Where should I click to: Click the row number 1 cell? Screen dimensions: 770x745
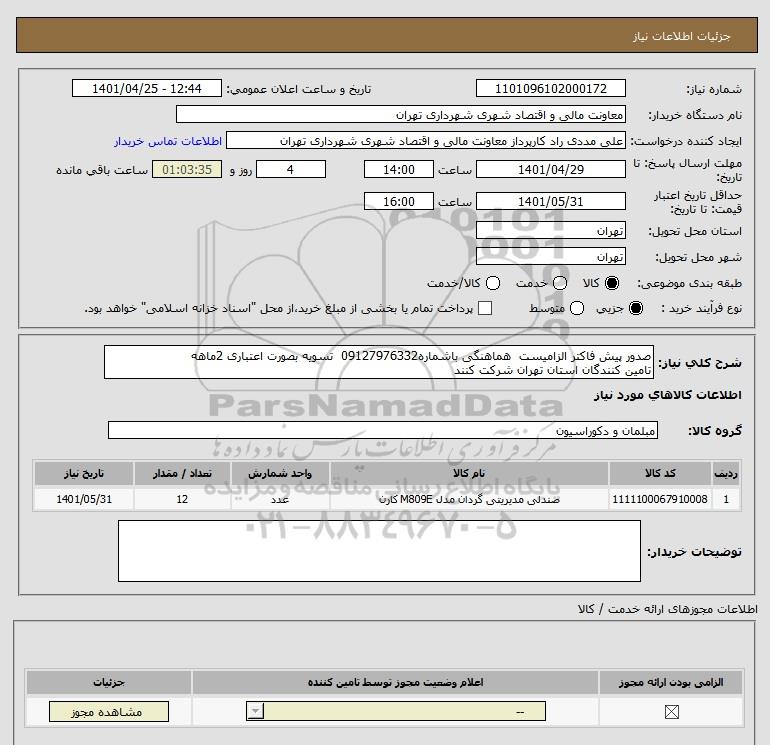726,499
